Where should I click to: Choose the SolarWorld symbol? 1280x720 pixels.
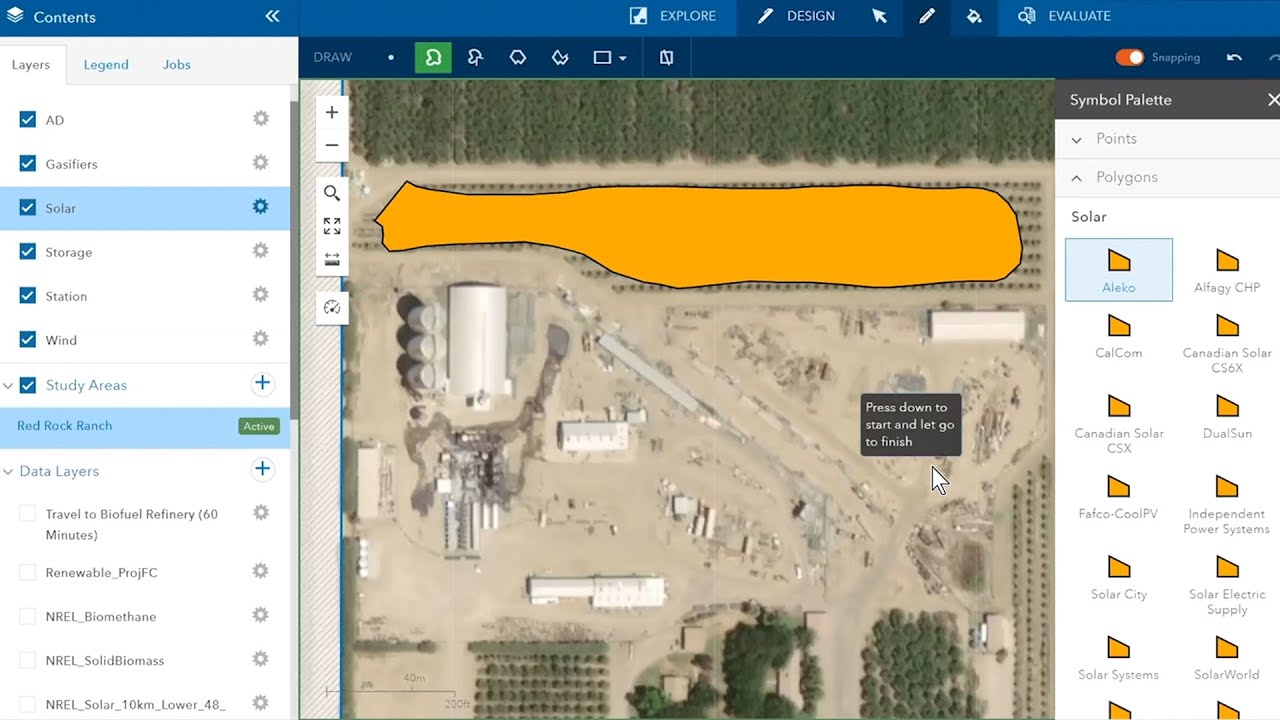pyautogui.click(x=1227, y=658)
